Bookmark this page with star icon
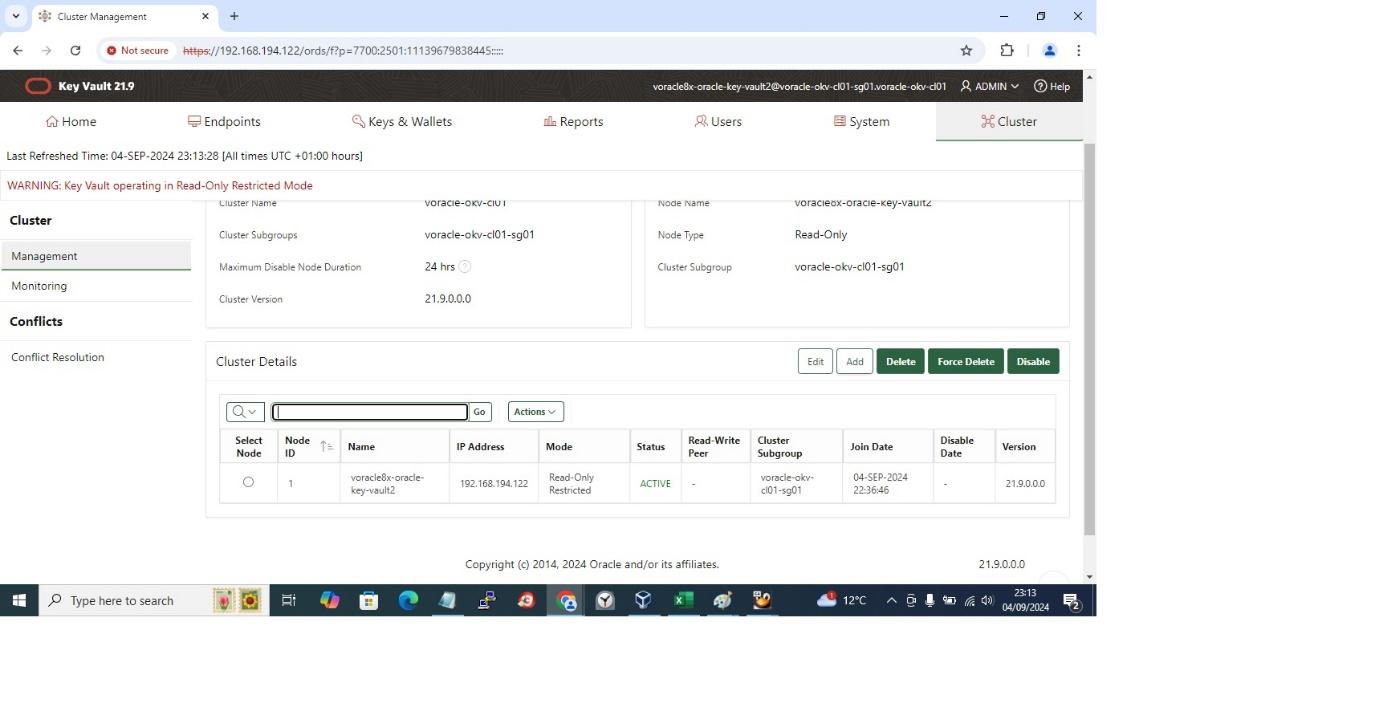 [x=966, y=50]
